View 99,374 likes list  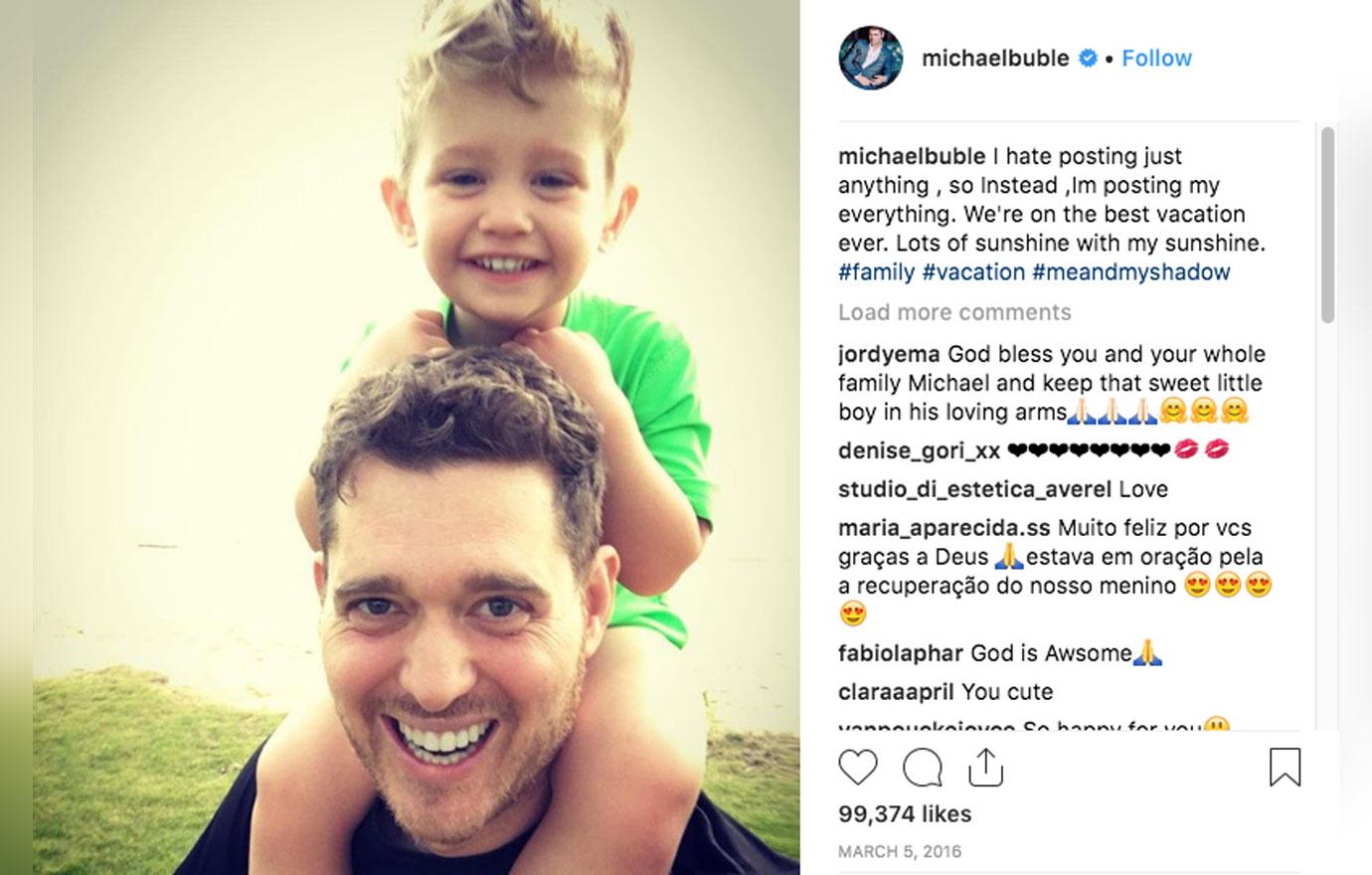tap(905, 813)
